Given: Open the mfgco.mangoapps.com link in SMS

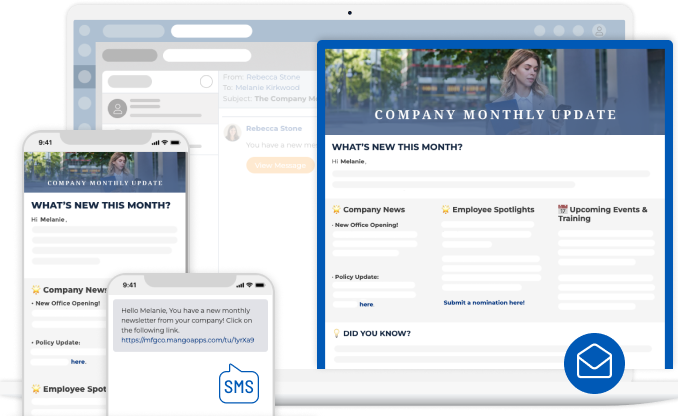Looking at the screenshot, I should click(x=188, y=340).
